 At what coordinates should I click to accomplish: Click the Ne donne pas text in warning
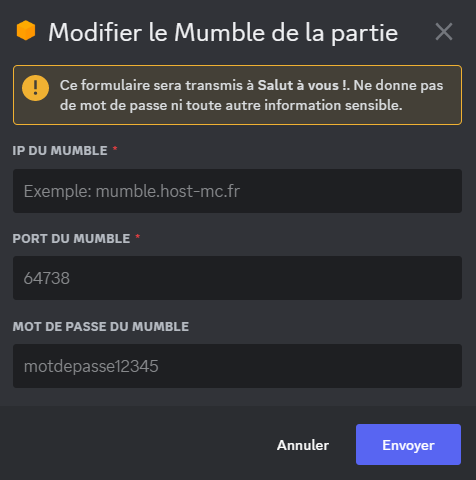pos(398,86)
